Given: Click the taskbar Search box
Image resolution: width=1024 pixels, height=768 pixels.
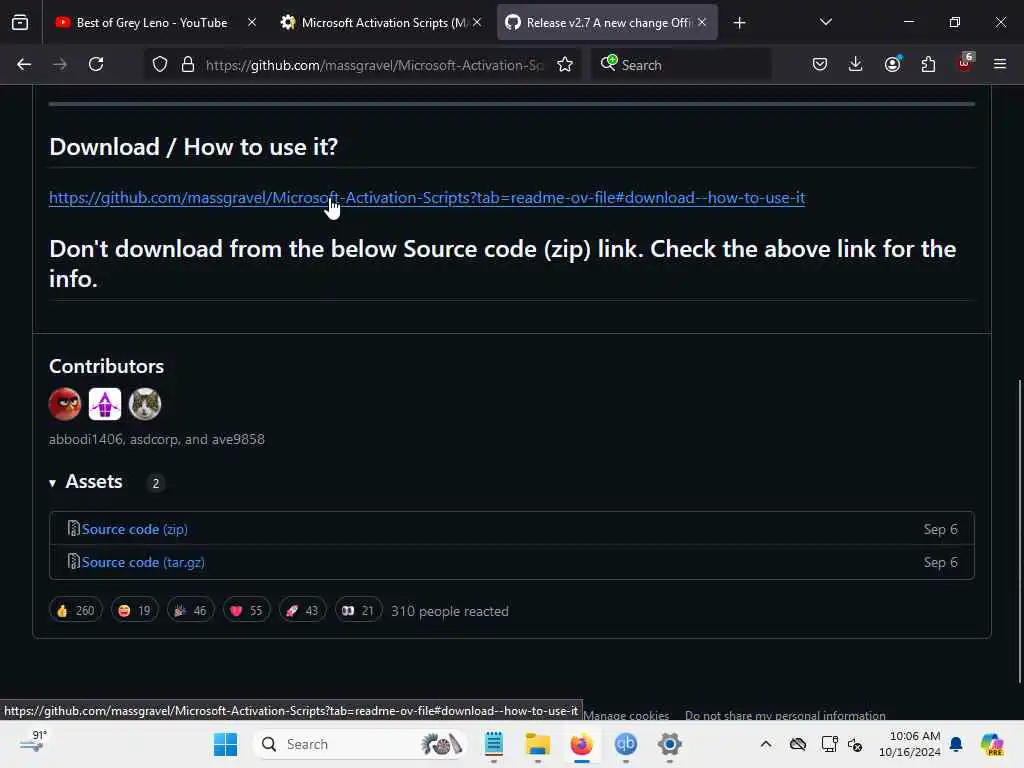Looking at the screenshot, I should point(360,744).
